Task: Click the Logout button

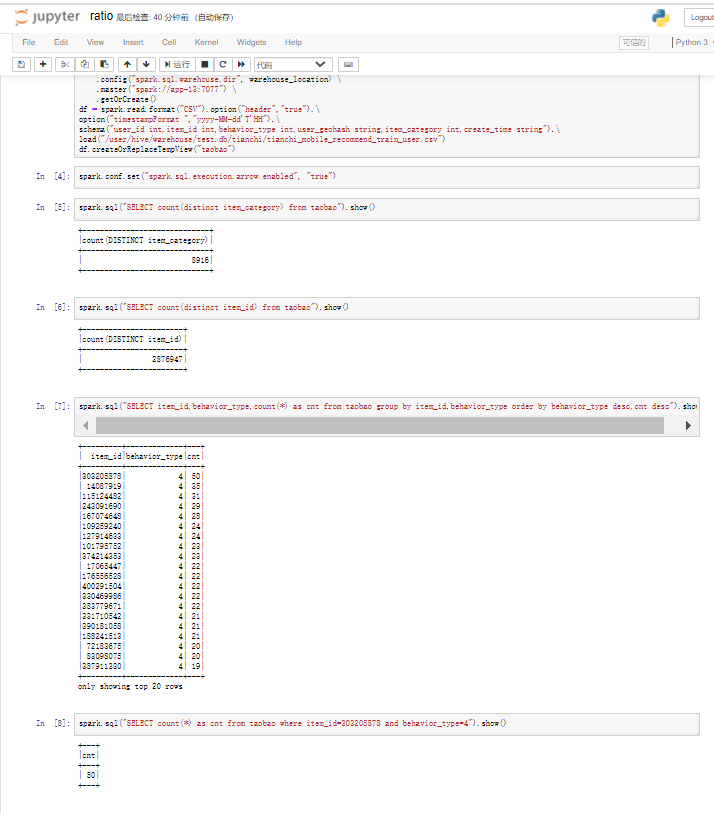Action: point(700,17)
